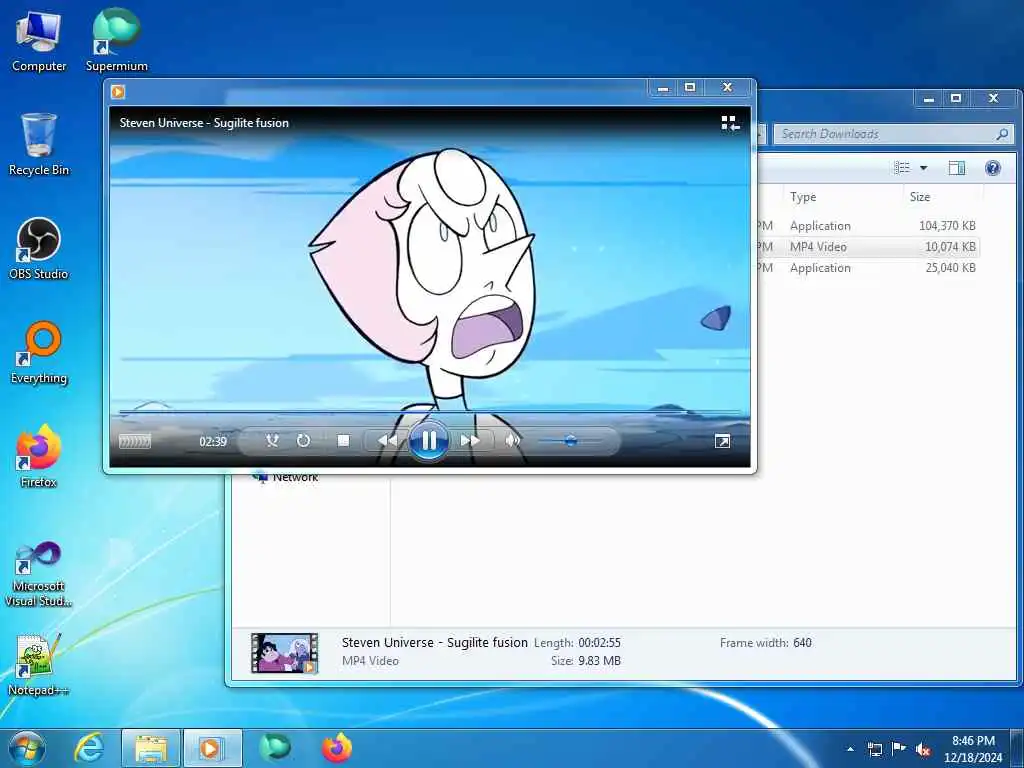The width and height of the screenshot is (1024, 768).
Task: Open Supermium from the taskbar
Action: tap(274, 748)
